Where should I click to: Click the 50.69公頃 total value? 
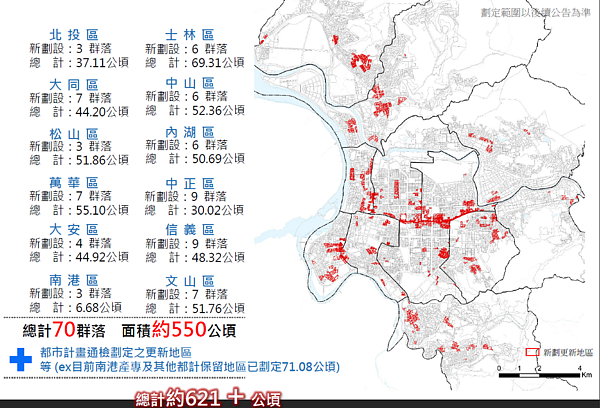point(218,159)
